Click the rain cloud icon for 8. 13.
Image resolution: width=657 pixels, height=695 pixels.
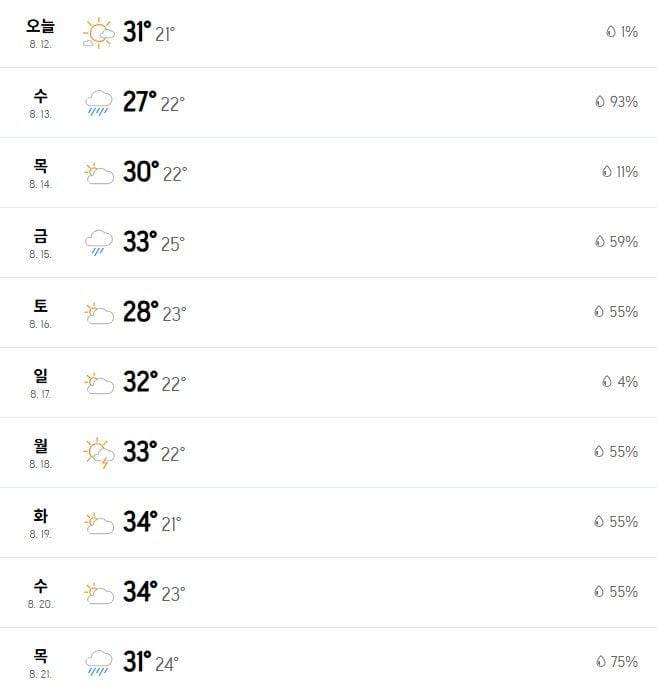pyautogui.click(x=99, y=103)
